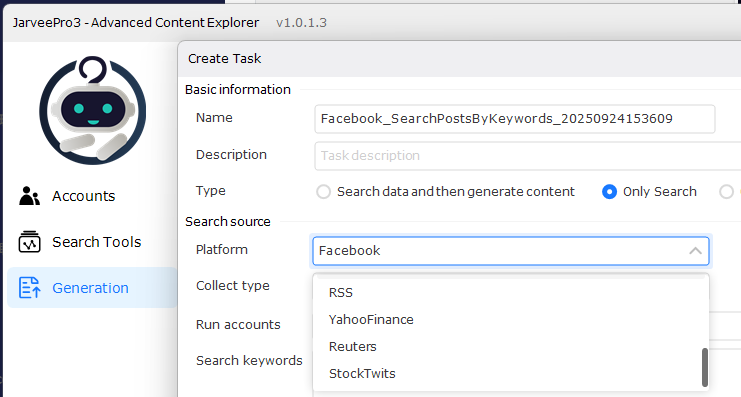The height and width of the screenshot is (397, 741).
Task: Click the JarveePro robot logo
Action: coord(93,110)
